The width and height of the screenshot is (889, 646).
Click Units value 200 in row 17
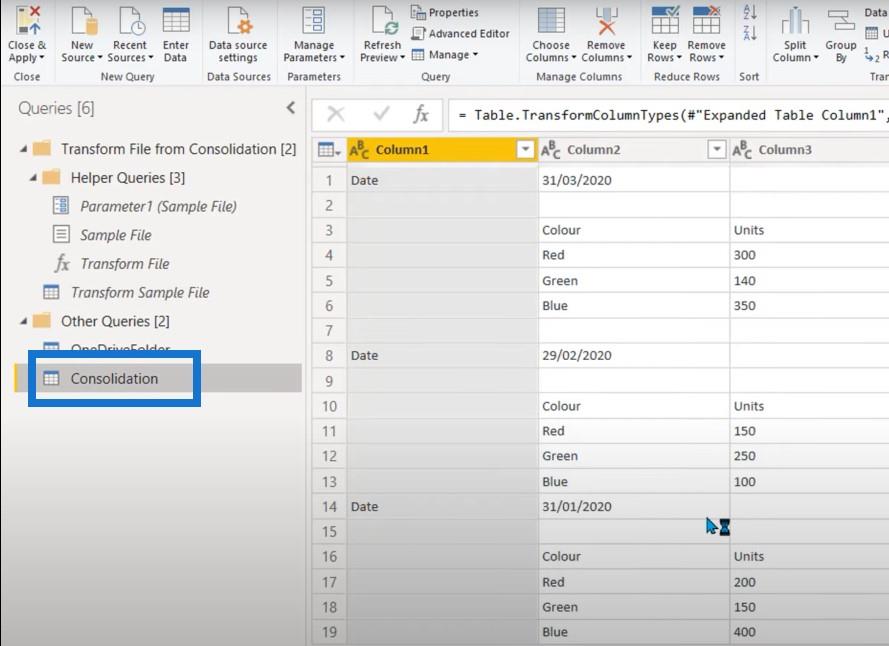pos(809,582)
